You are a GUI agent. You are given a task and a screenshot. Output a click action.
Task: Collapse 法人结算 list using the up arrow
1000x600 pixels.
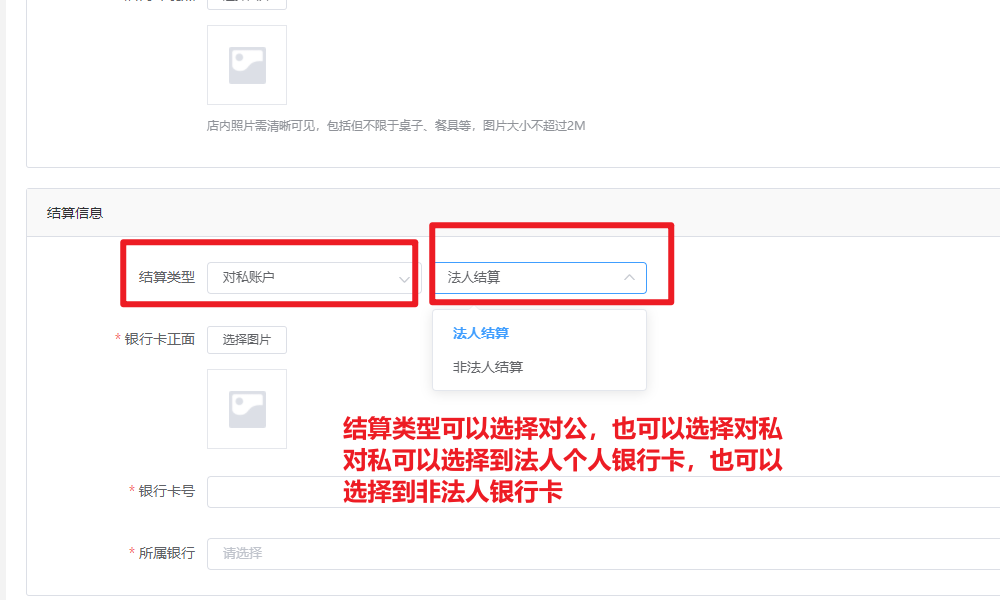(629, 277)
